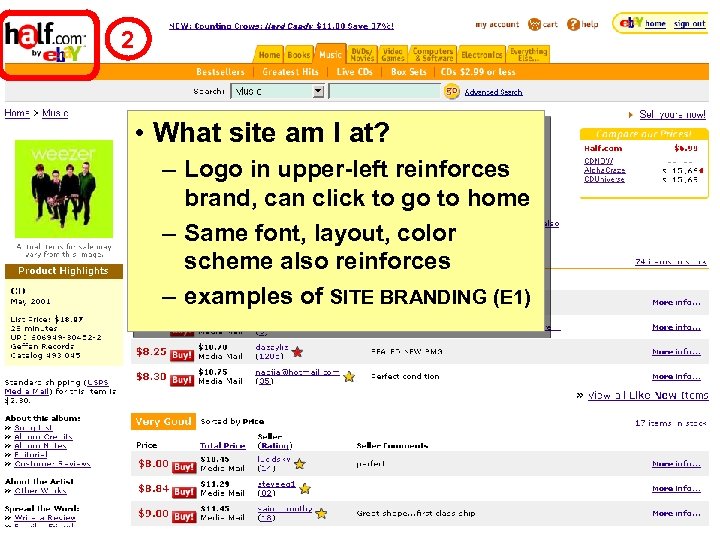This screenshot has width=720, height=540.
Task: Click Buy! button for $8.00 item
Action: [184, 467]
